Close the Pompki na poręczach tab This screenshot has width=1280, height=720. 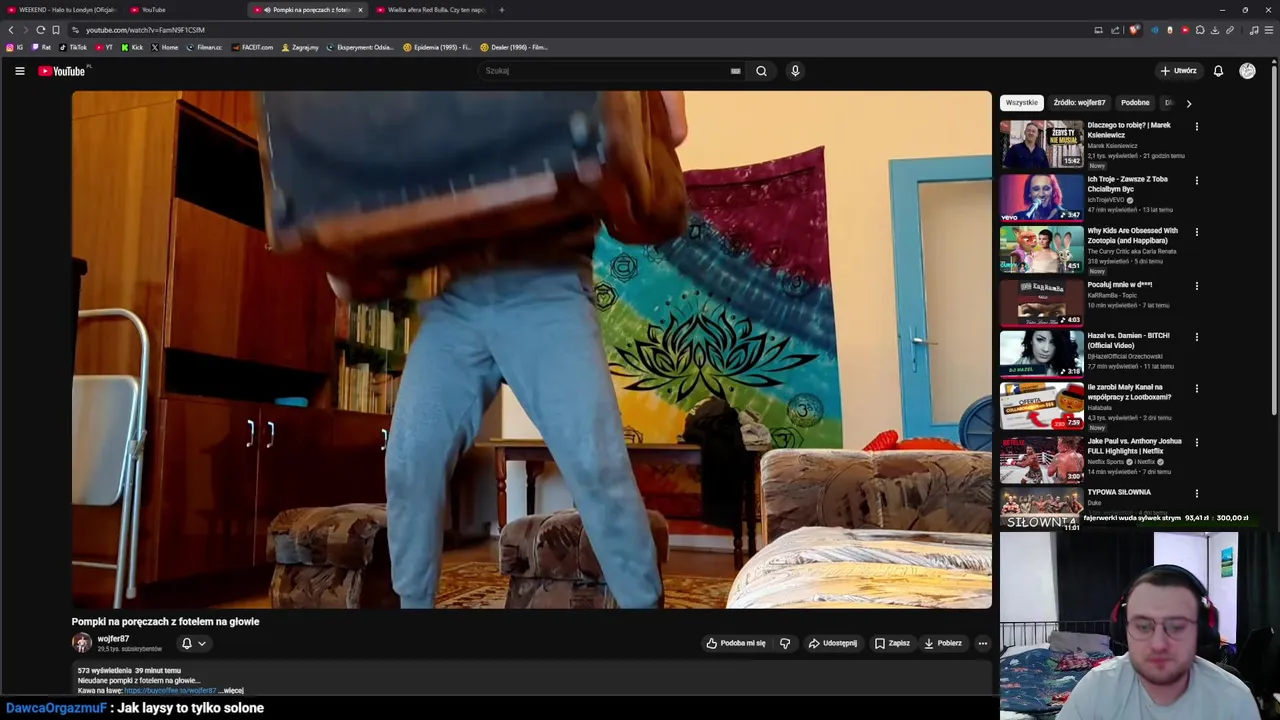(x=360, y=10)
